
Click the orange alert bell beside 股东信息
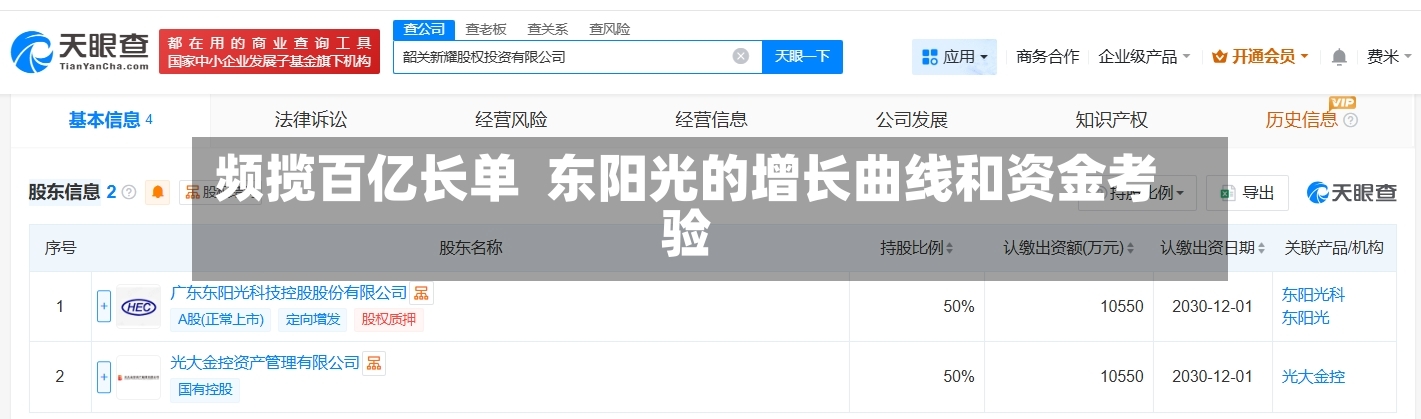pyautogui.click(x=157, y=192)
